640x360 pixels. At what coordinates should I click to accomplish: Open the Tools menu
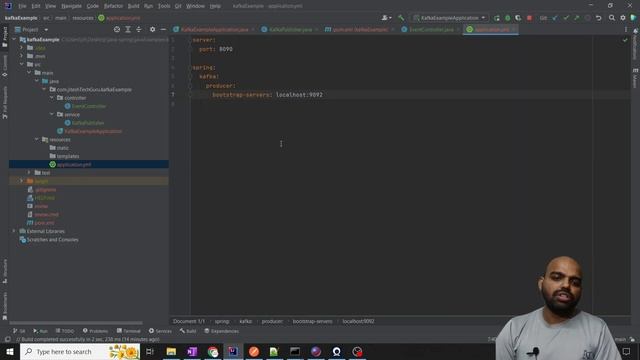pyautogui.click(x=164, y=6)
